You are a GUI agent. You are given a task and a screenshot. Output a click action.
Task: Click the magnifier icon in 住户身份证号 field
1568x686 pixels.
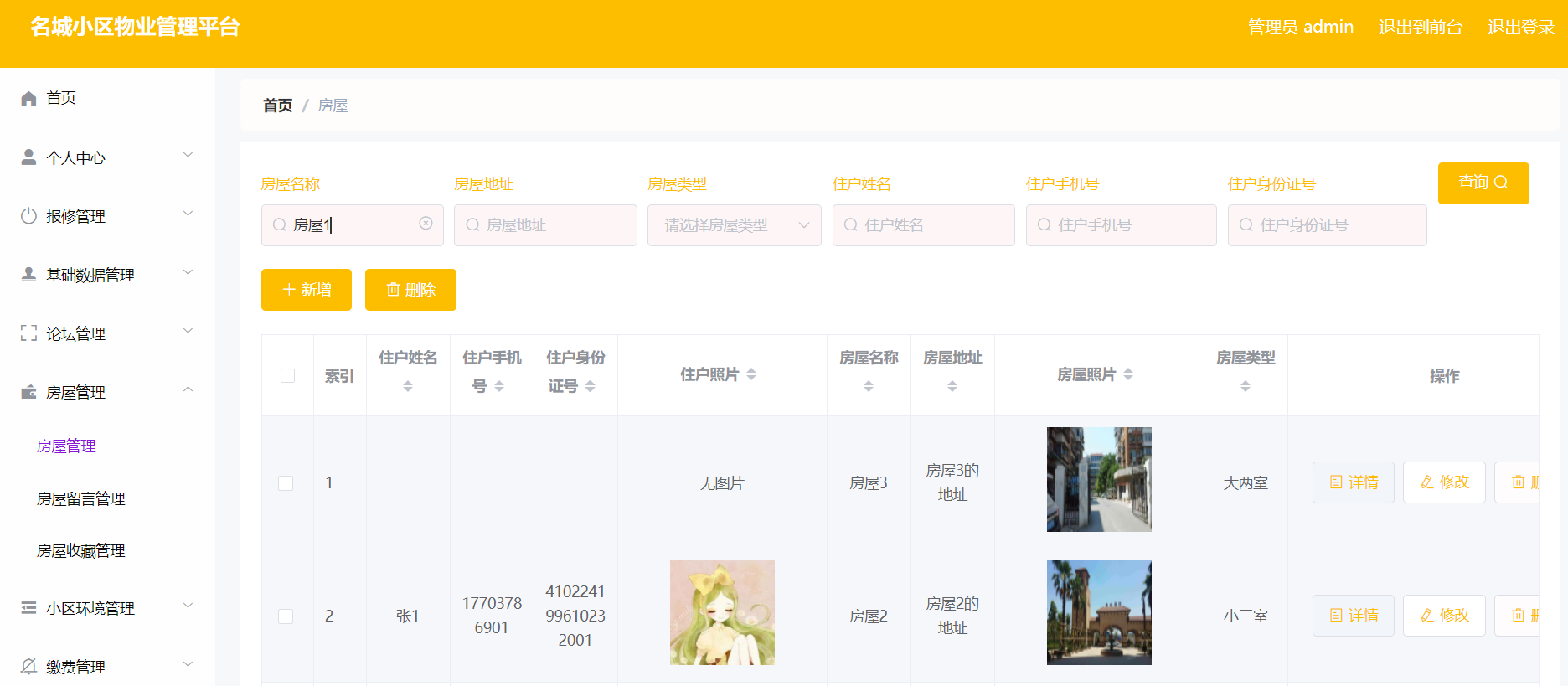tap(1246, 225)
